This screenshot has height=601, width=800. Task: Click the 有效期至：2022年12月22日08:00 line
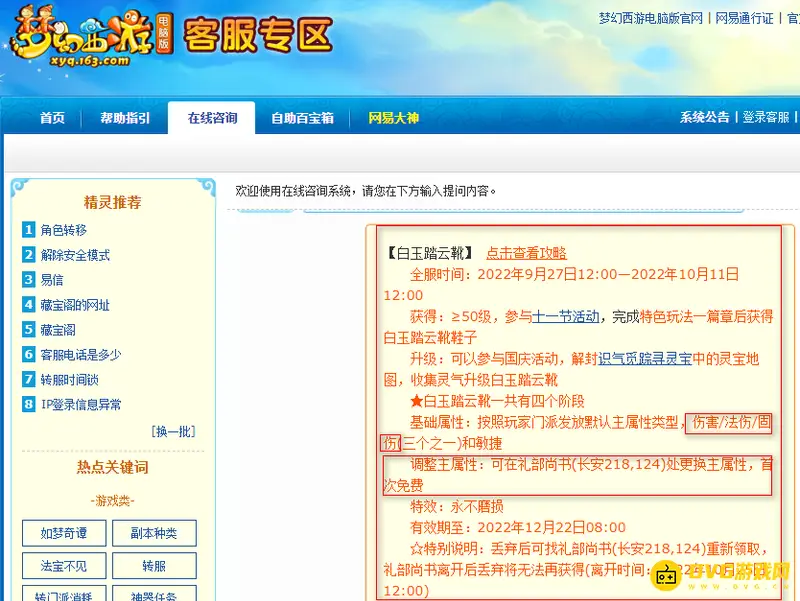click(x=518, y=528)
